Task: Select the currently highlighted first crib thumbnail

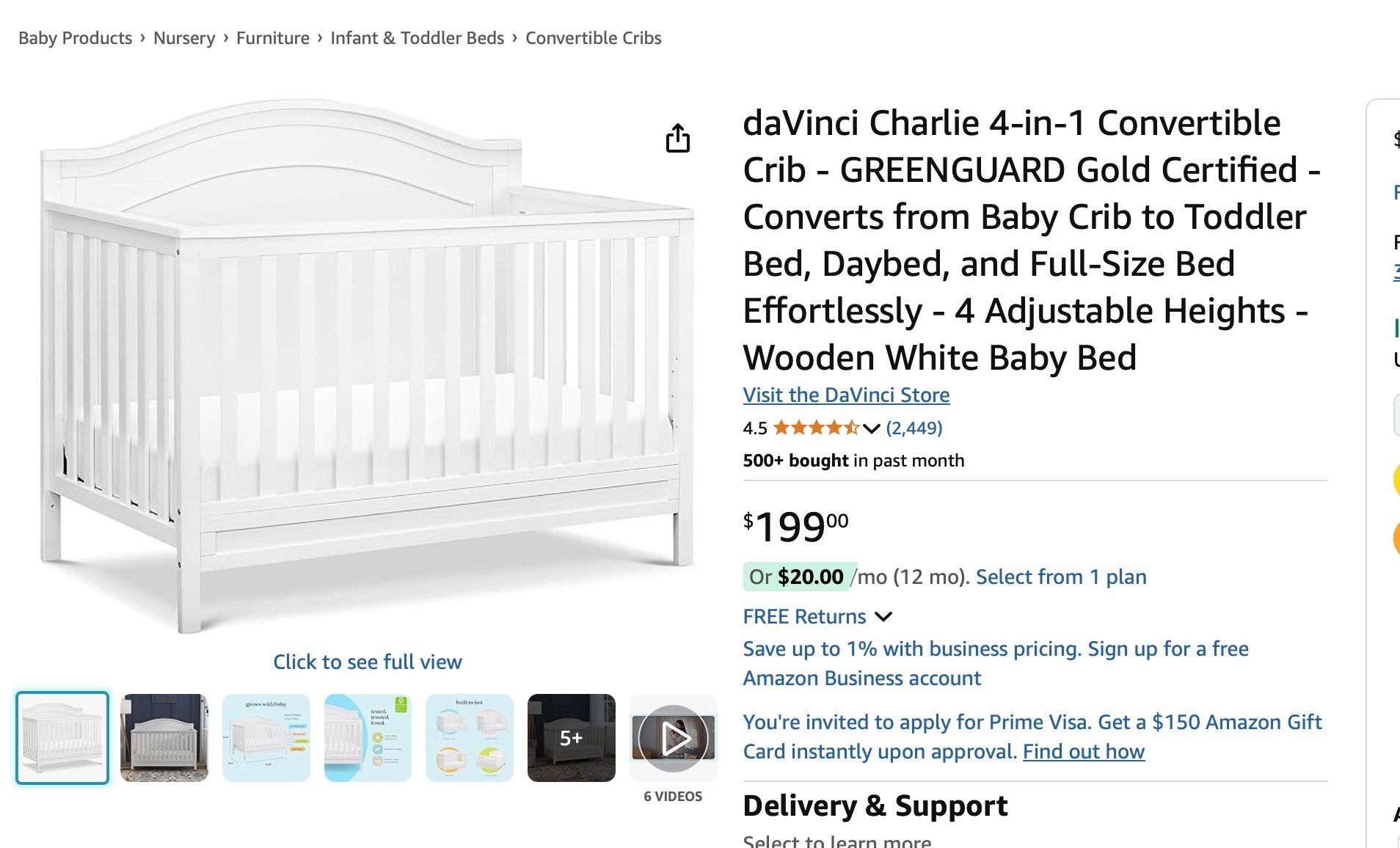Action: coord(62,737)
